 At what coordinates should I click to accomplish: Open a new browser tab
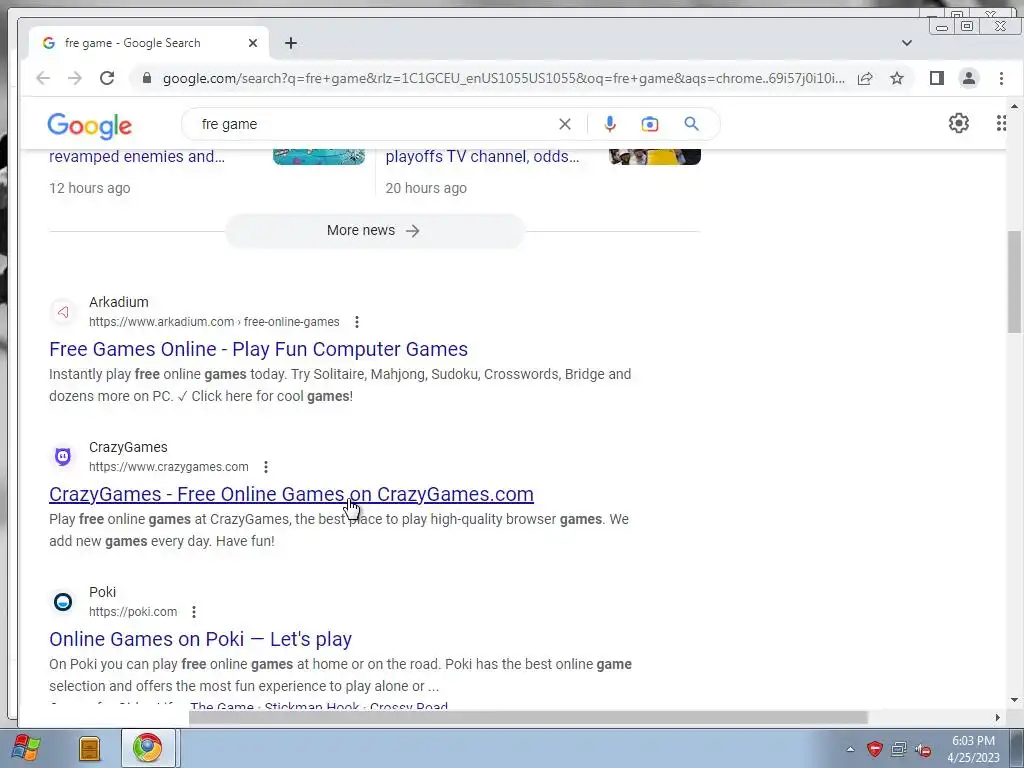click(x=291, y=43)
